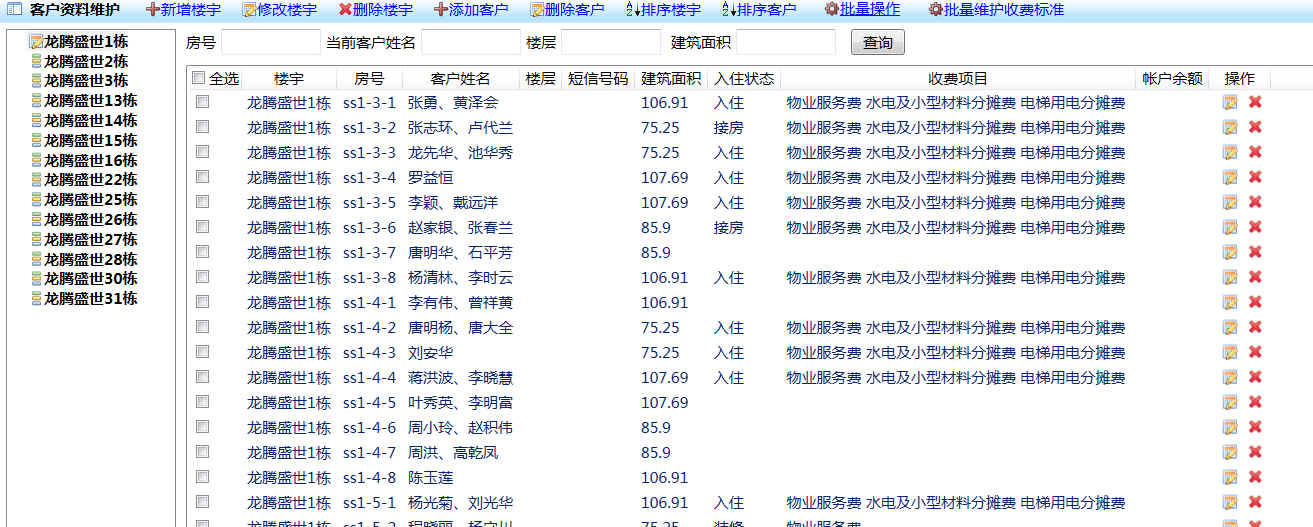
Task: Open the 批量操作 batch operation menu
Action: coord(869,10)
